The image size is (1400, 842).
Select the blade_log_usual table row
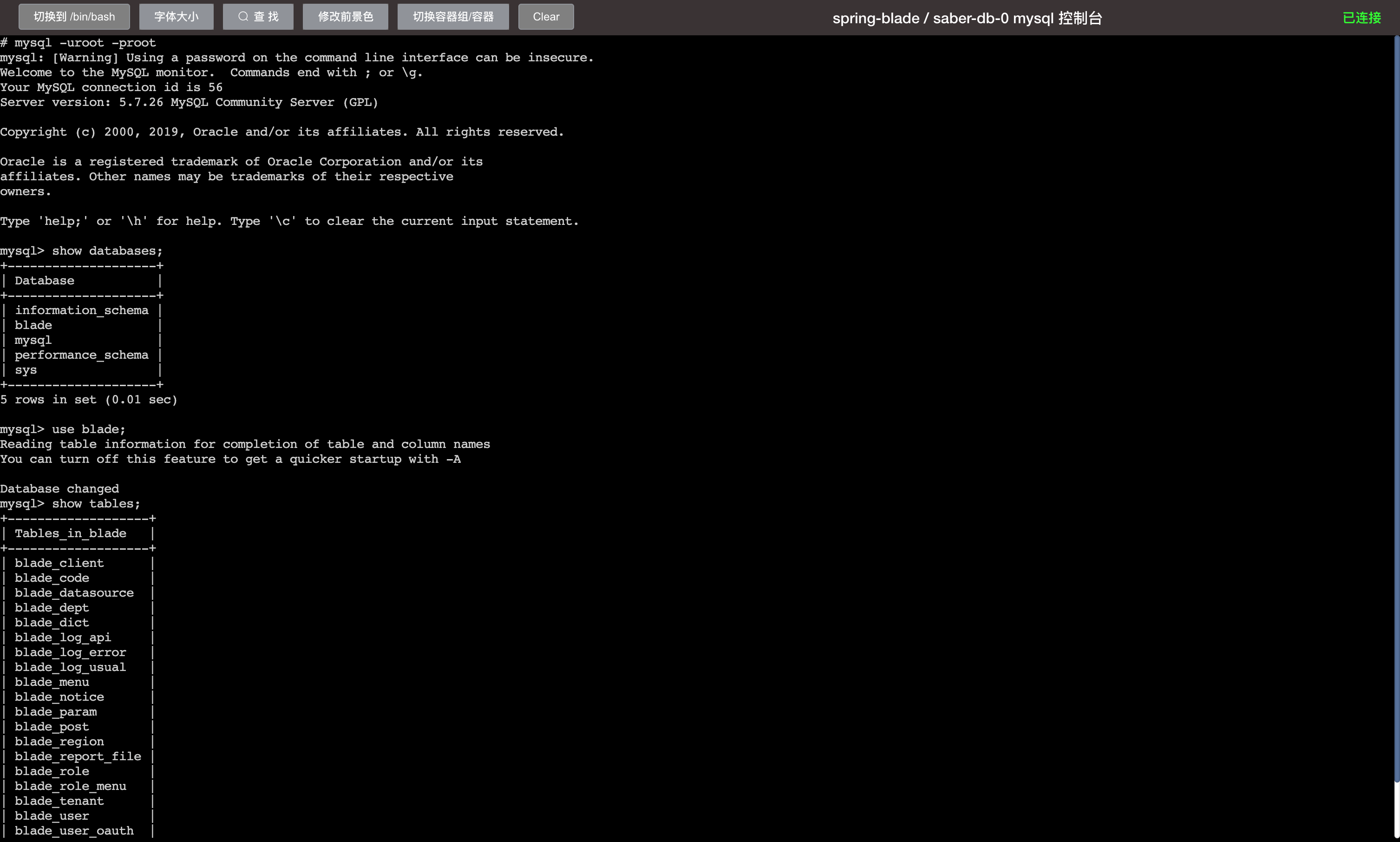(x=78, y=667)
